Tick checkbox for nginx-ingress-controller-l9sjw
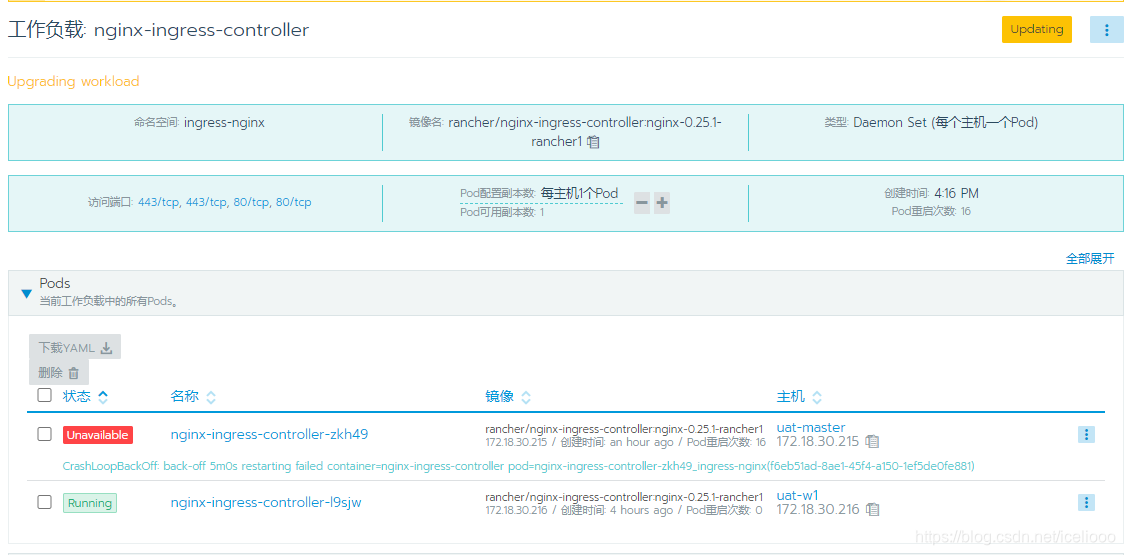 click(44, 502)
